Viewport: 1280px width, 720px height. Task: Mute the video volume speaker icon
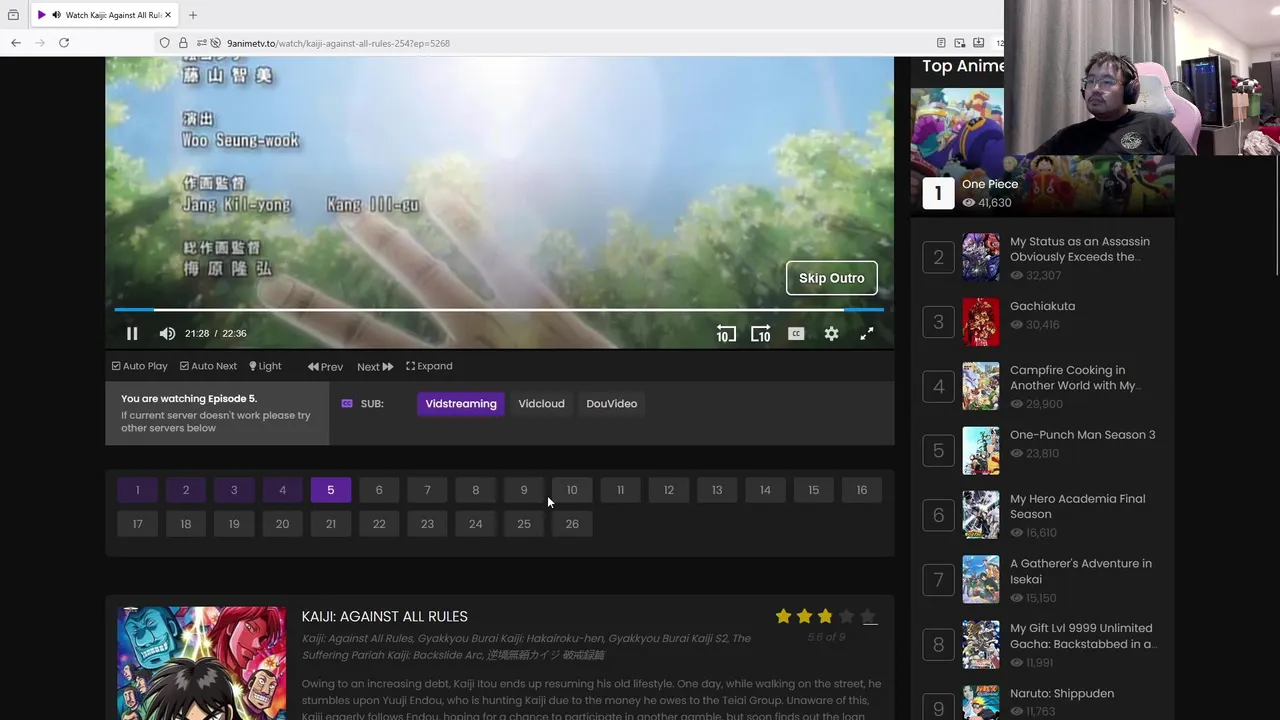click(167, 334)
